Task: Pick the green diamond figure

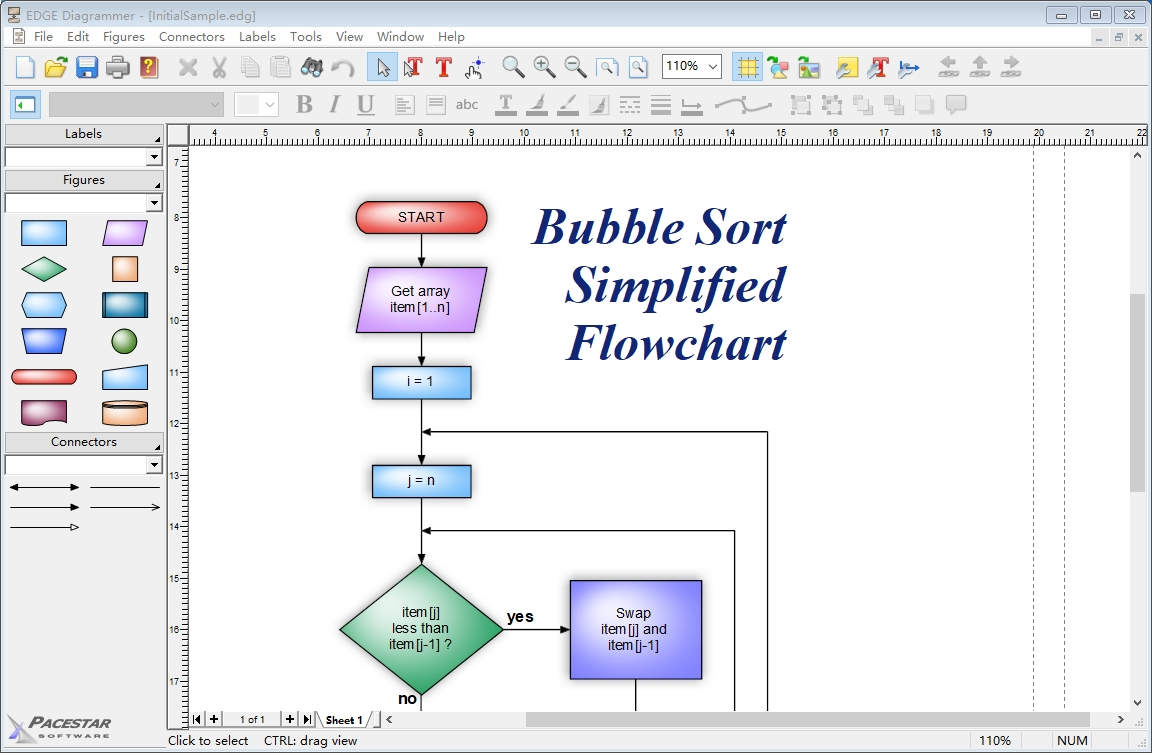Action: (x=44, y=269)
